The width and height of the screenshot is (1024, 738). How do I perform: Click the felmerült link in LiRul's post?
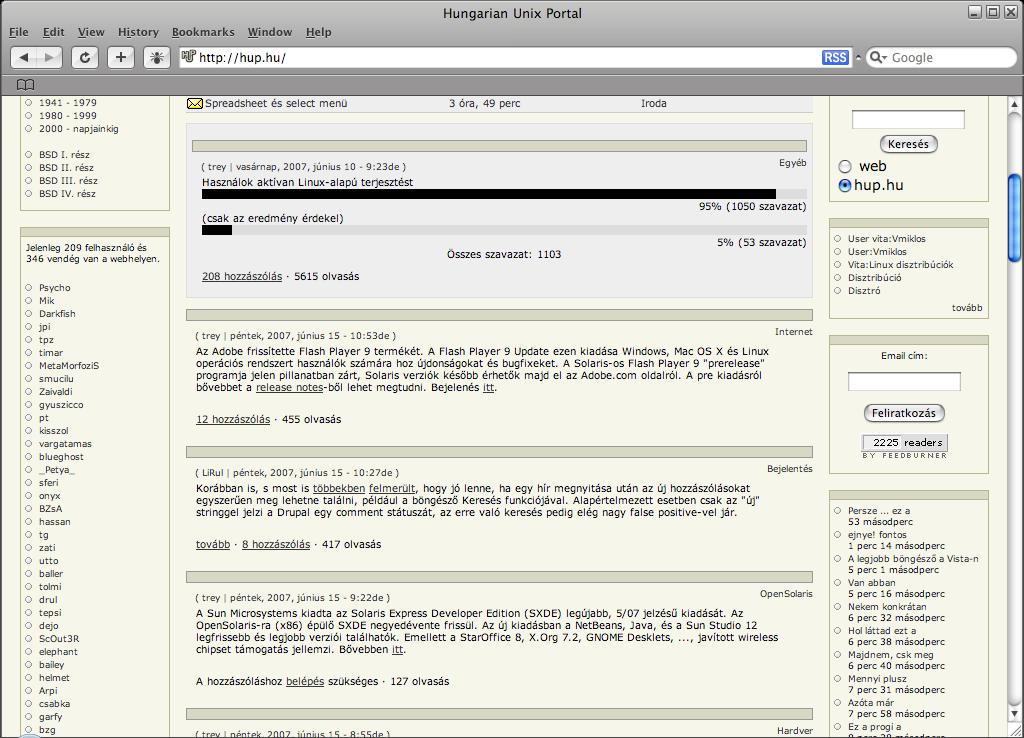392,489
